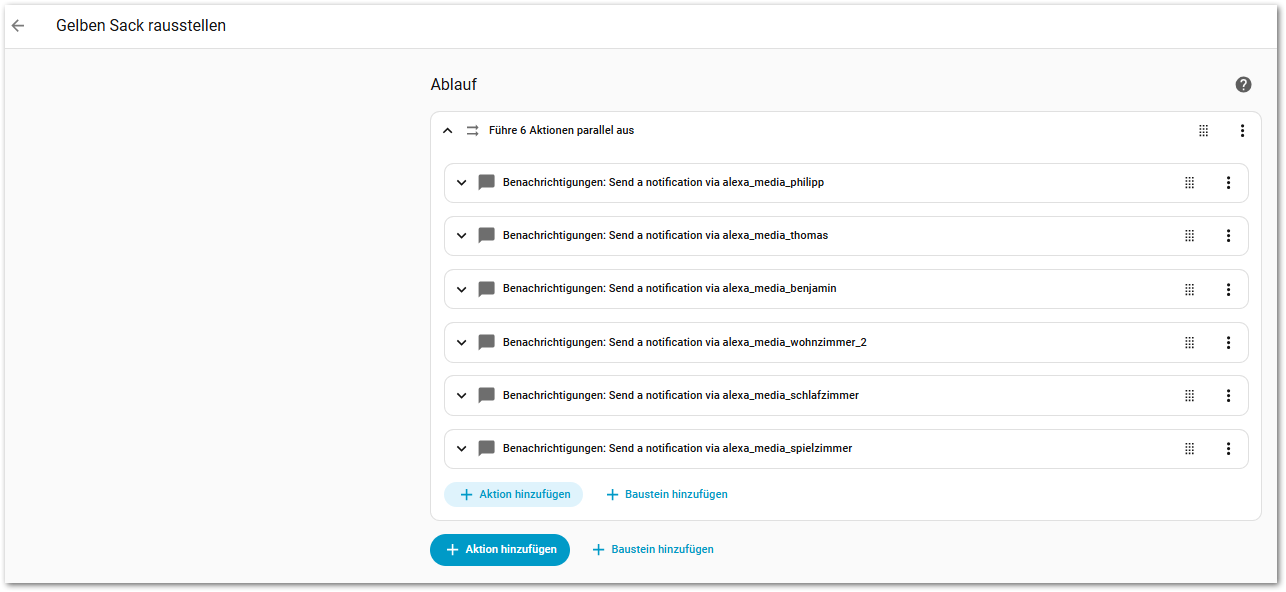Open the help icon beside Ablauf
1286x592 pixels.
pos(1243,85)
